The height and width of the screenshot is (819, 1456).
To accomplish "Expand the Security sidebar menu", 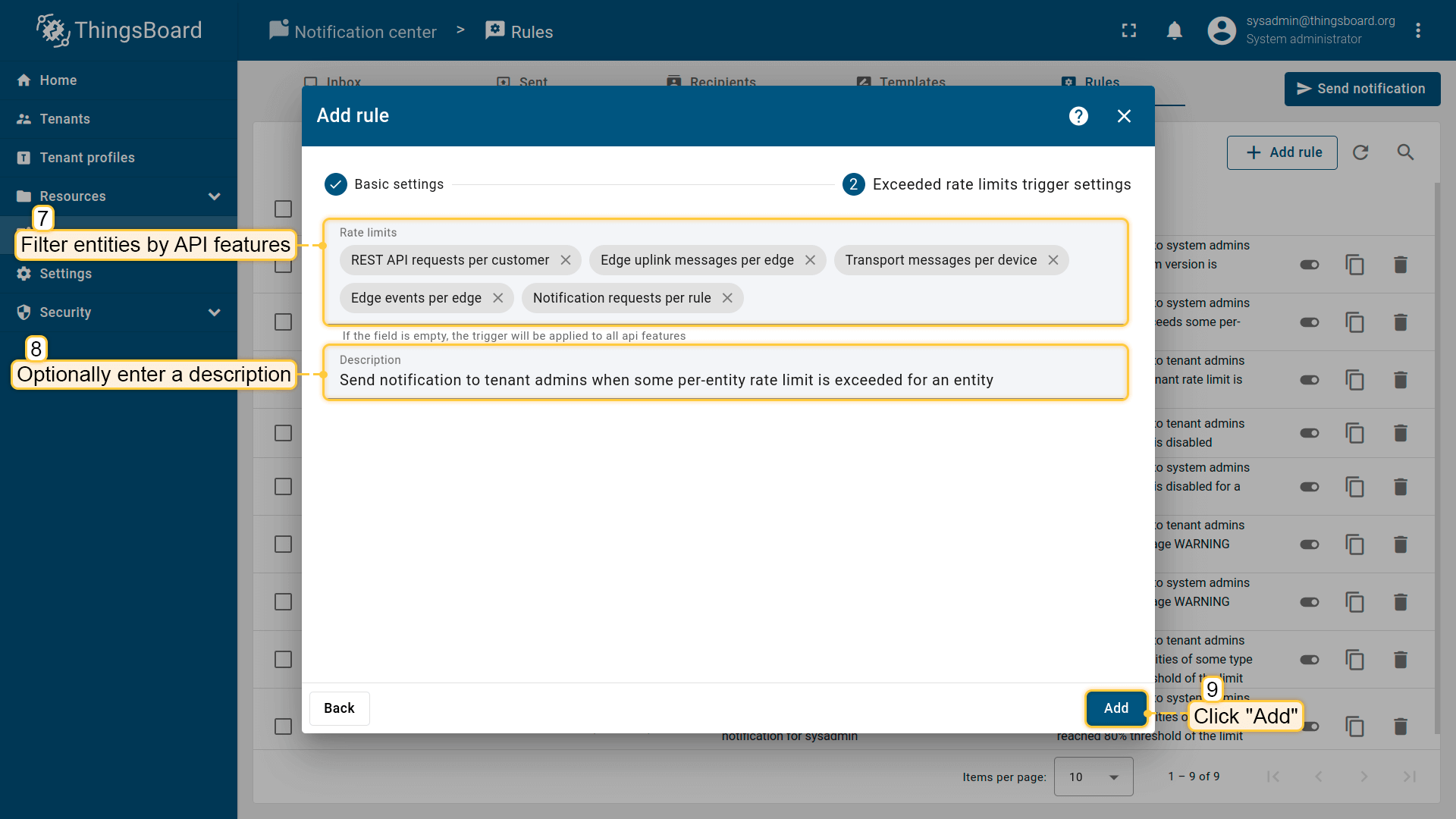I will click(214, 312).
